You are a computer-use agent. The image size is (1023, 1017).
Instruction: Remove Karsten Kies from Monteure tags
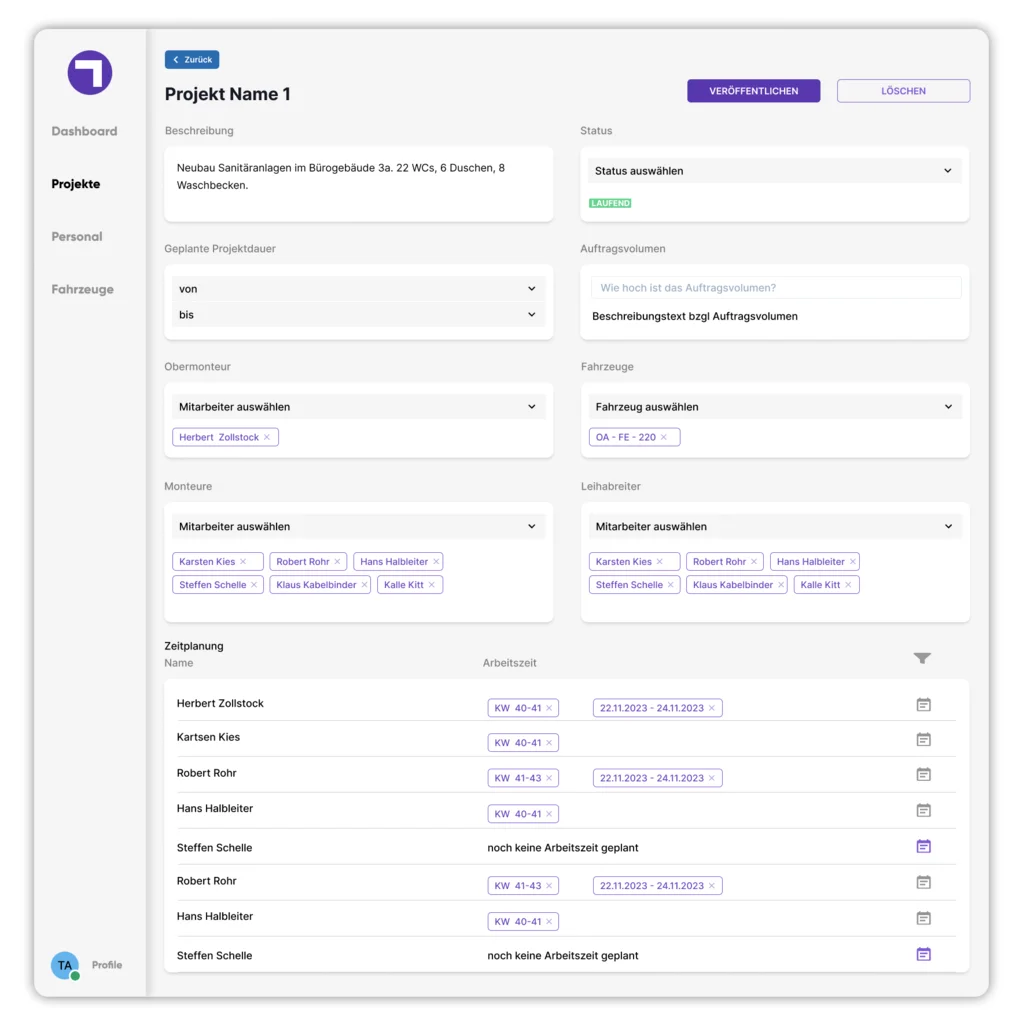(243, 561)
